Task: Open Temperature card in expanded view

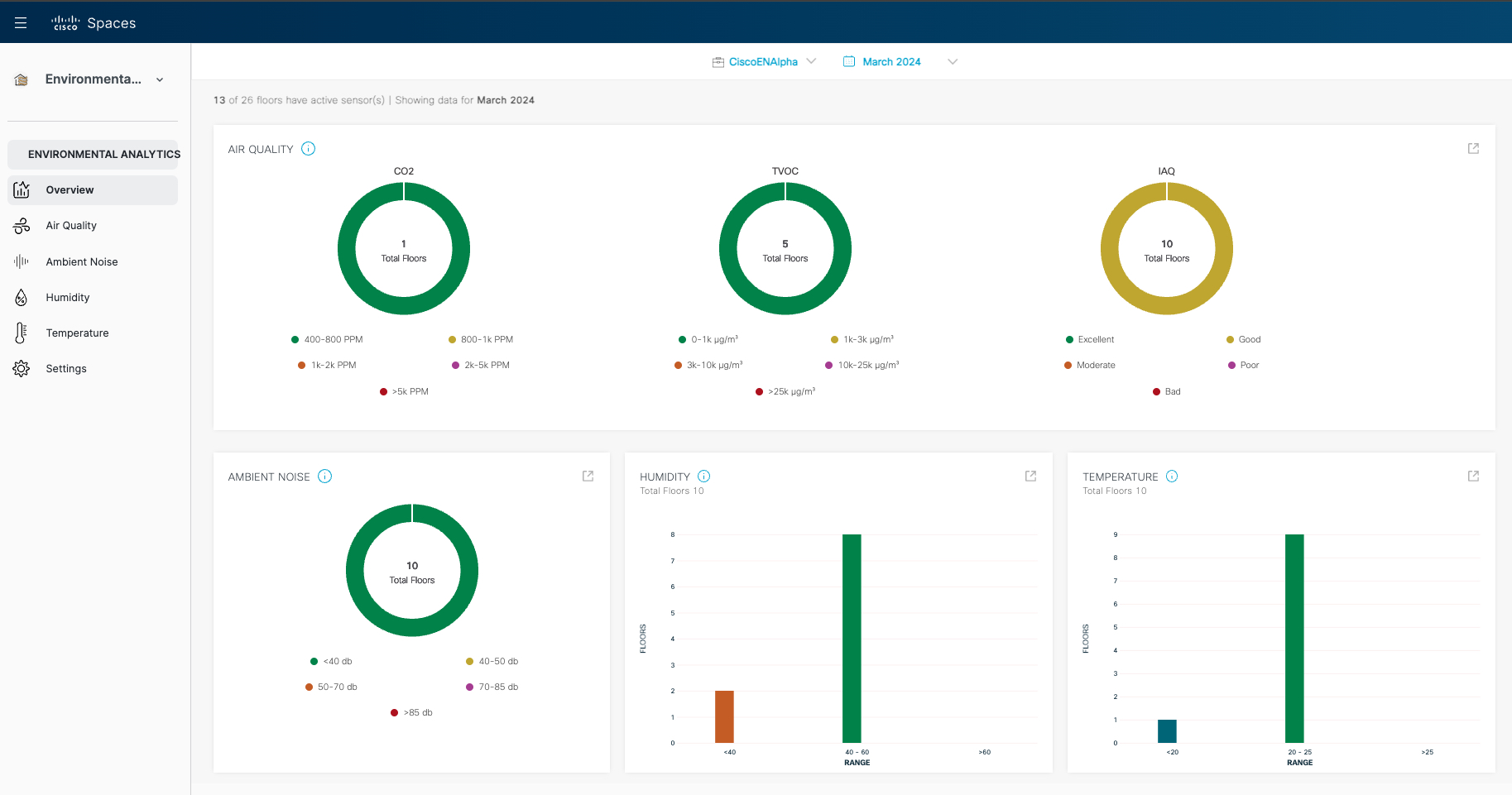Action: coord(1473,477)
